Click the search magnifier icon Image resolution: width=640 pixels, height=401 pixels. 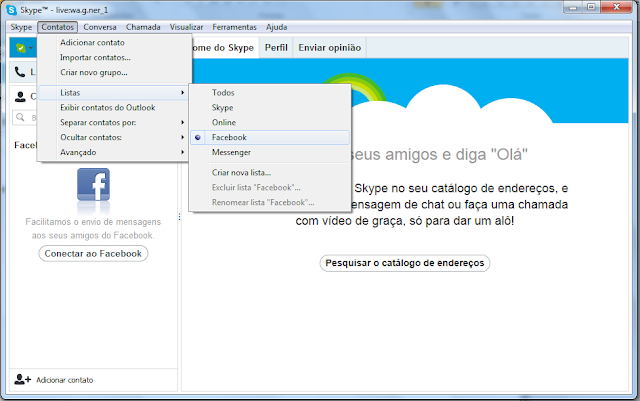pyautogui.click(x=20, y=118)
